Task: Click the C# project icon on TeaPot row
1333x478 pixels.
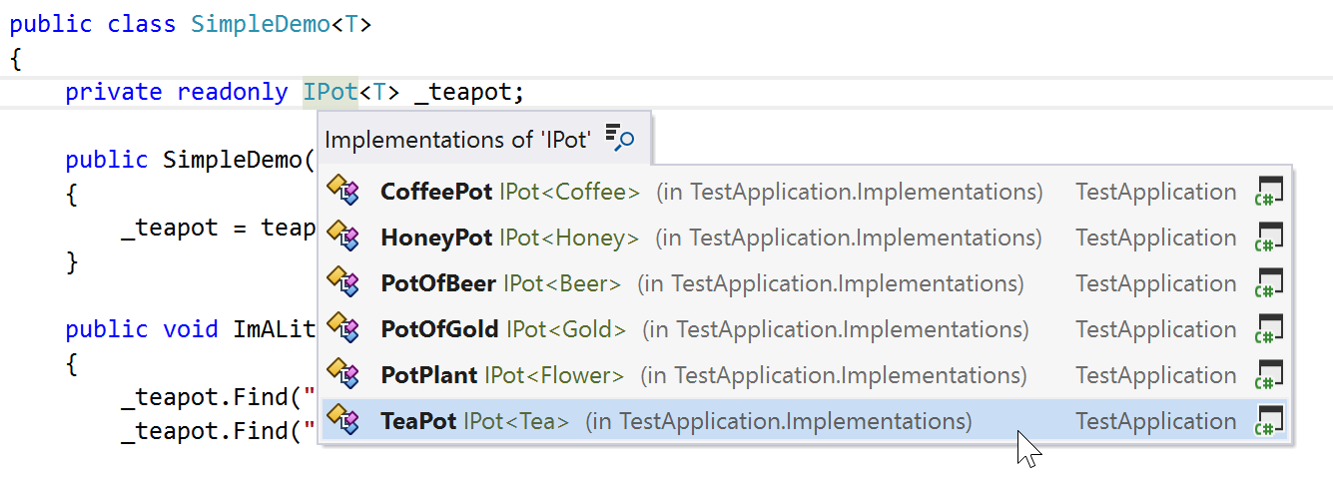Action: [x=1269, y=421]
